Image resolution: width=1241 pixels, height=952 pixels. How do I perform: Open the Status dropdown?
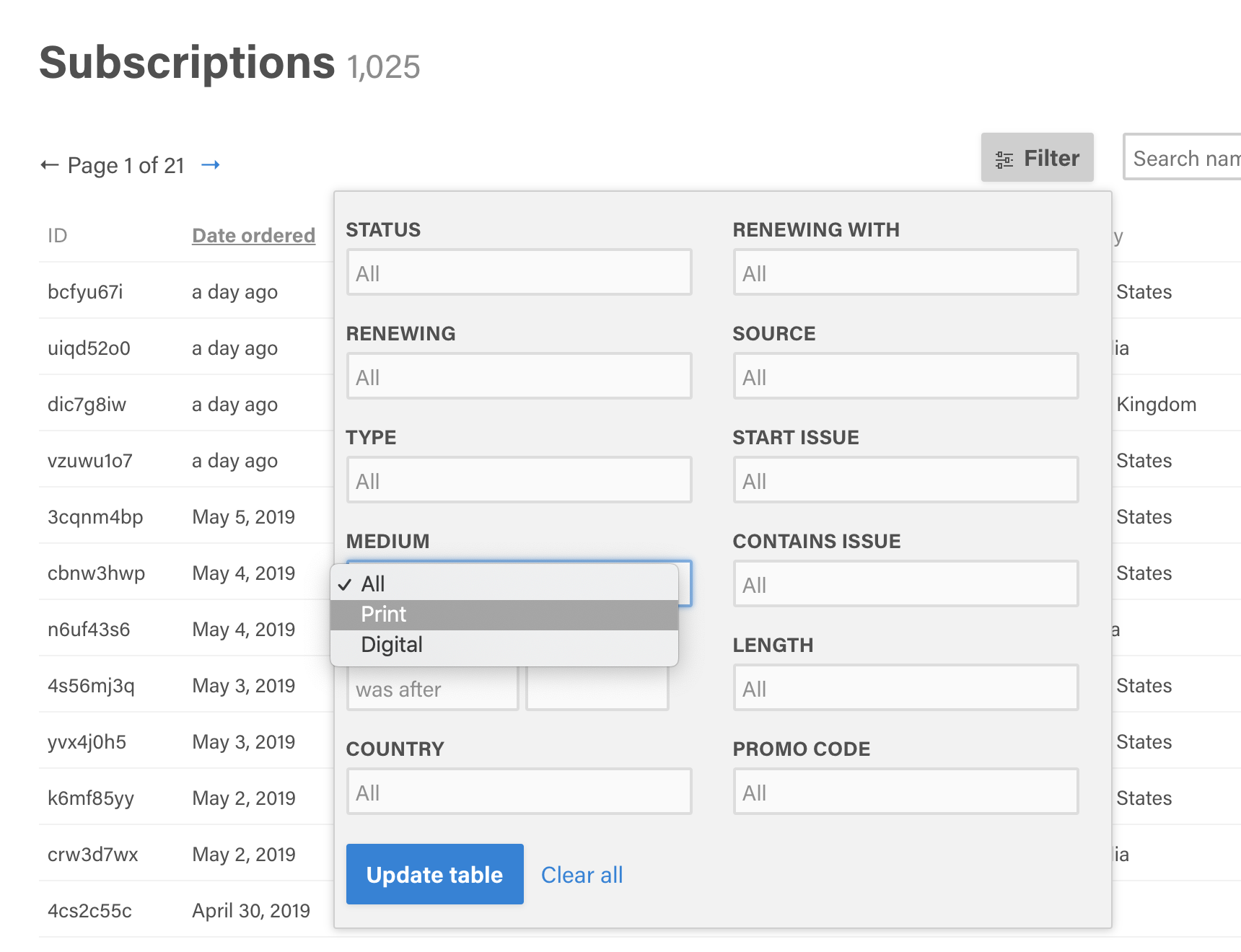pos(519,273)
